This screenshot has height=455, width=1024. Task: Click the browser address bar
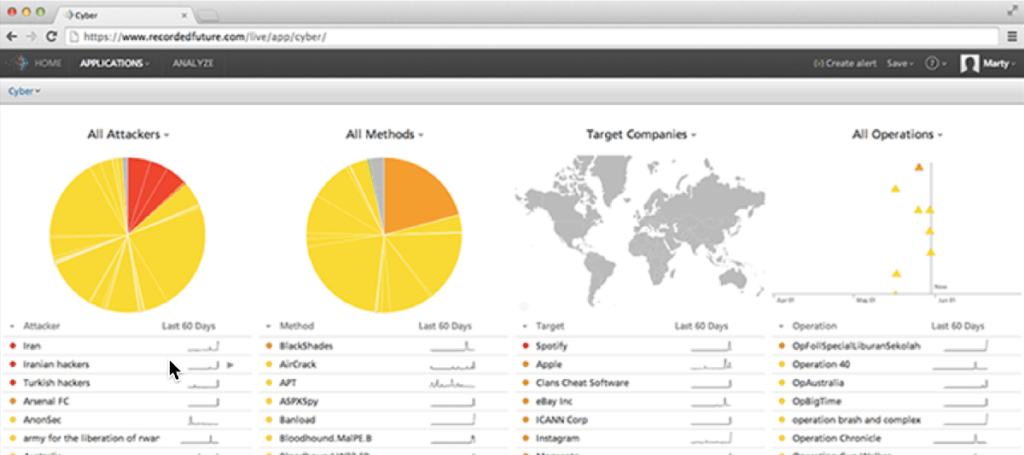[x=532, y=37]
